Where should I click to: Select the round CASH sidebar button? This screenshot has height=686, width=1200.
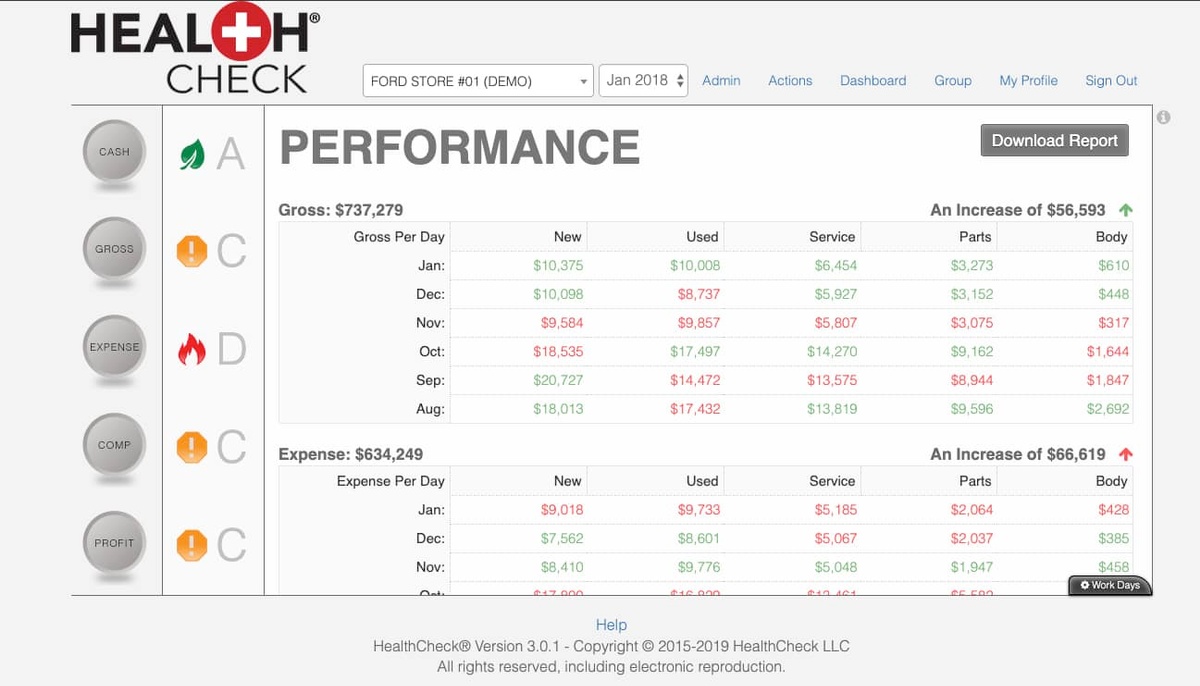click(114, 152)
